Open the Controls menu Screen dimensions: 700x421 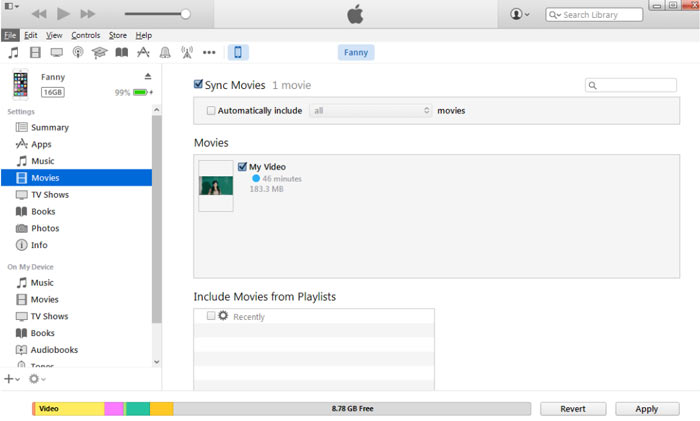pos(86,35)
